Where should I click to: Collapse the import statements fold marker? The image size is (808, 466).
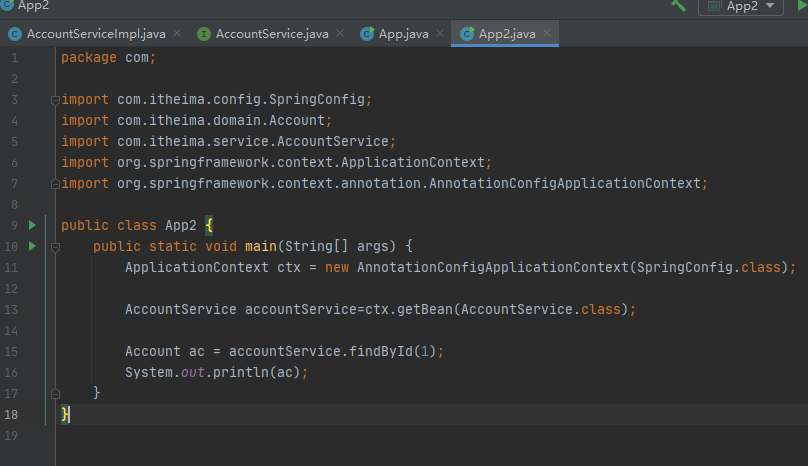[56, 100]
